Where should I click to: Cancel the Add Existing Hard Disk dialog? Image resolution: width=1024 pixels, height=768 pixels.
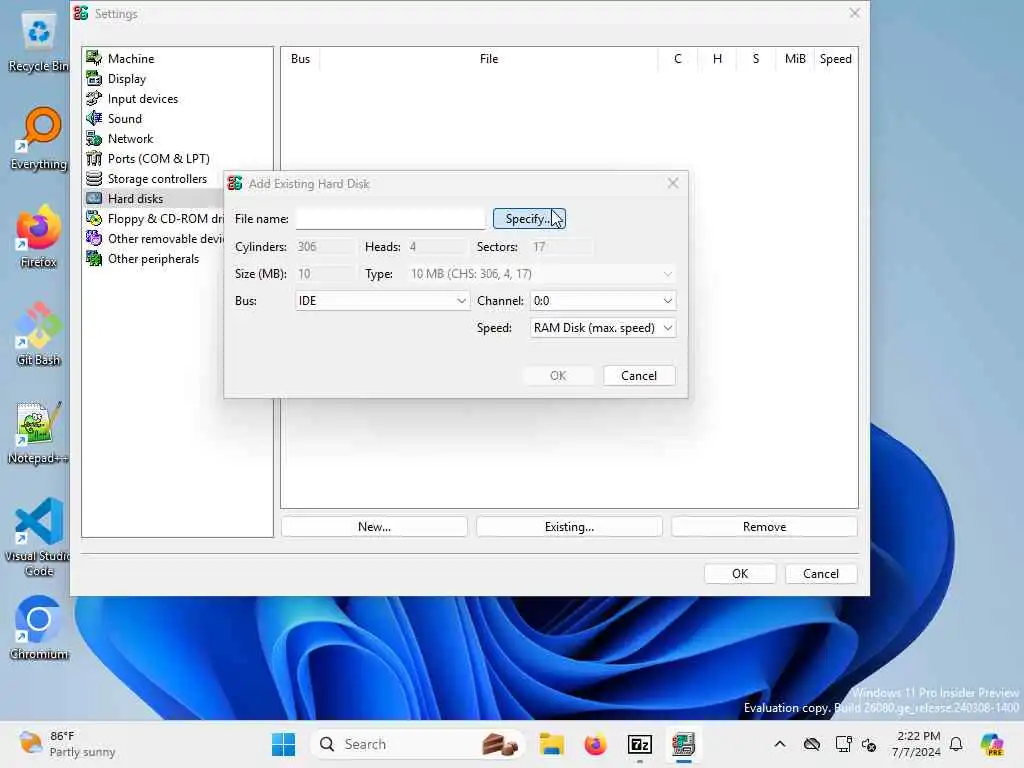tap(639, 376)
